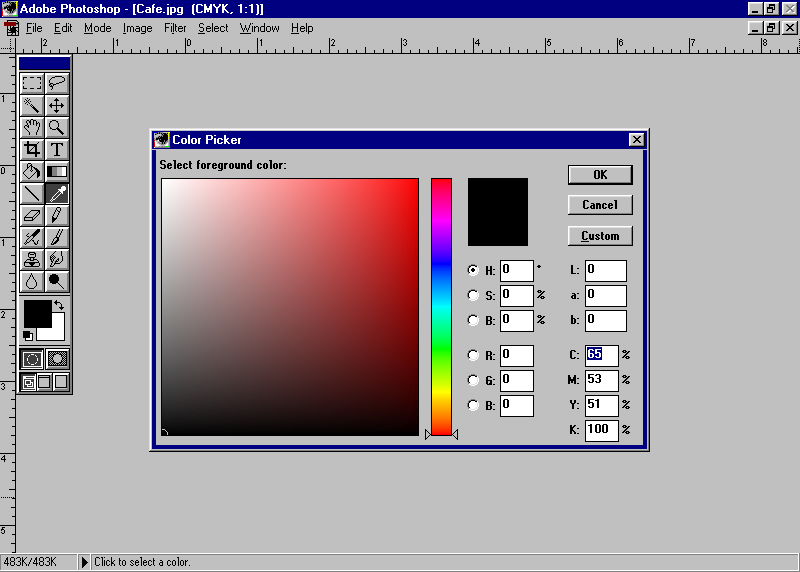This screenshot has height=572, width=800.
Task: Click the switch foreground/background colors arrow
Action: [59, 305]
